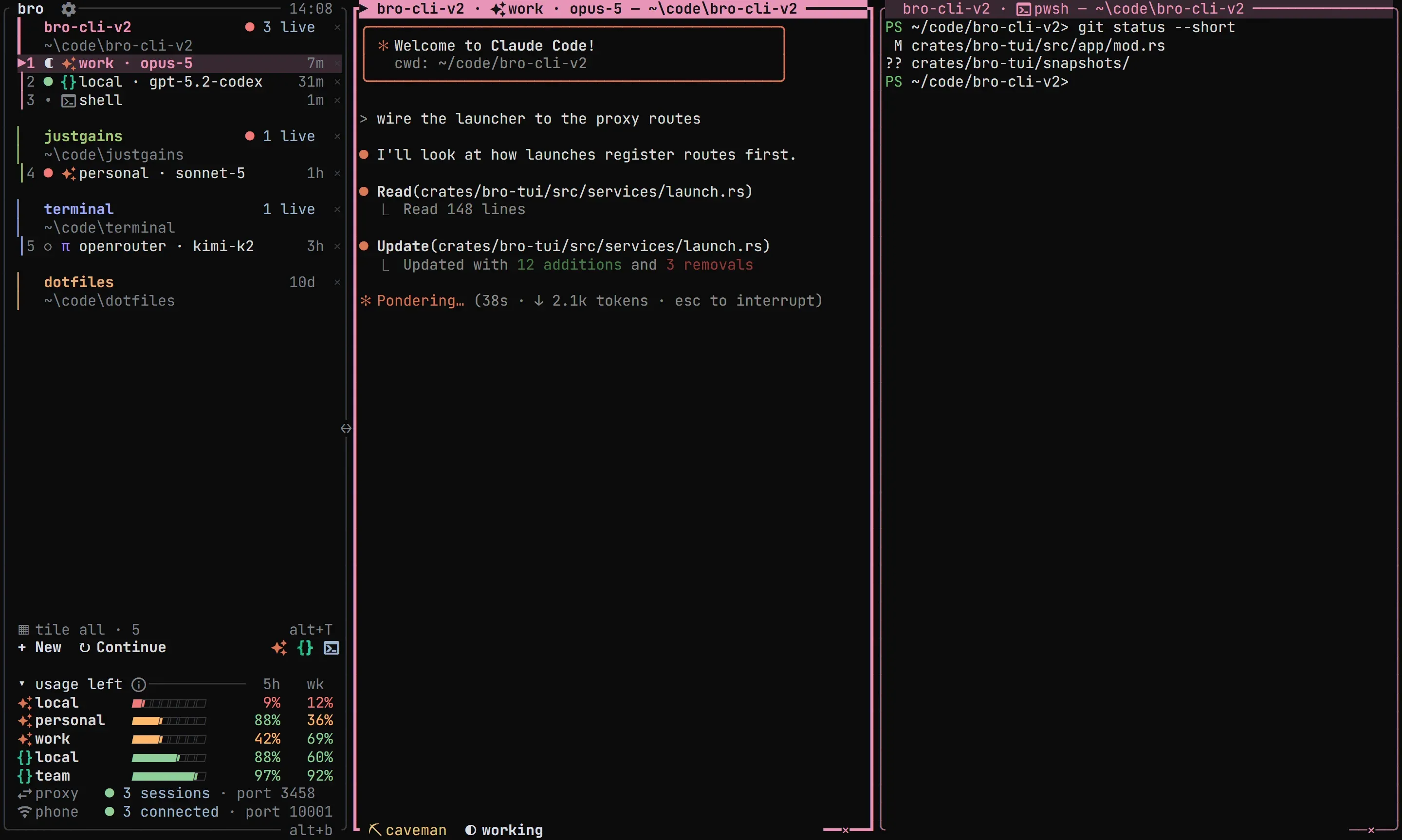The image size is (1402, 840).
Task: Open the settings gear next to bro
Action: (x=69, y=8)
